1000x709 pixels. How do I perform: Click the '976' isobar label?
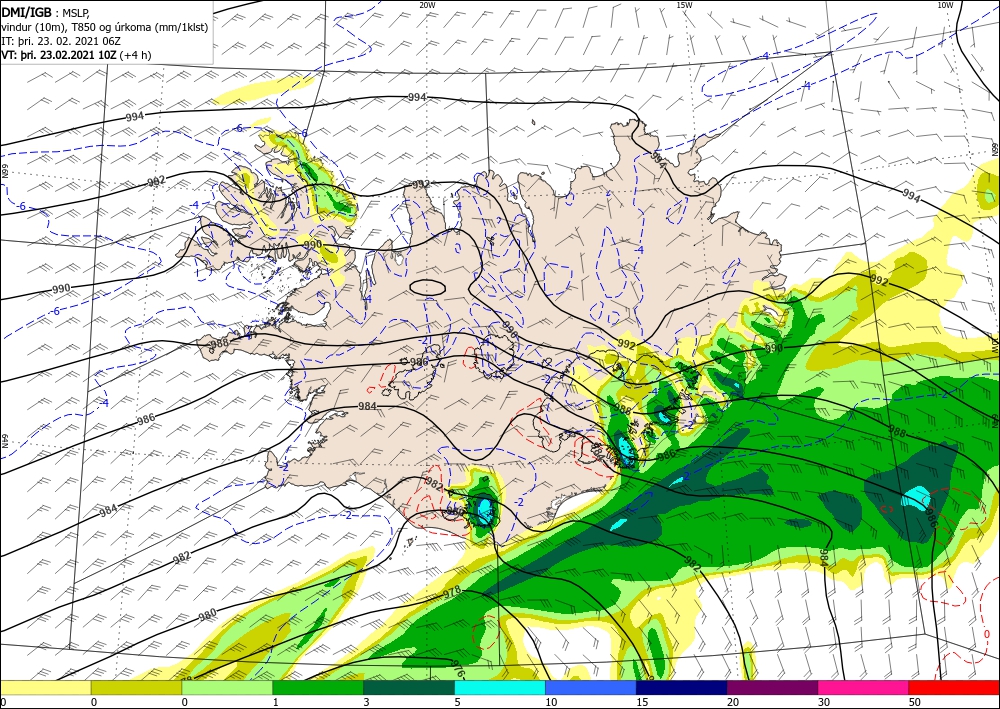pyautogui.click(x=457, y=670)
